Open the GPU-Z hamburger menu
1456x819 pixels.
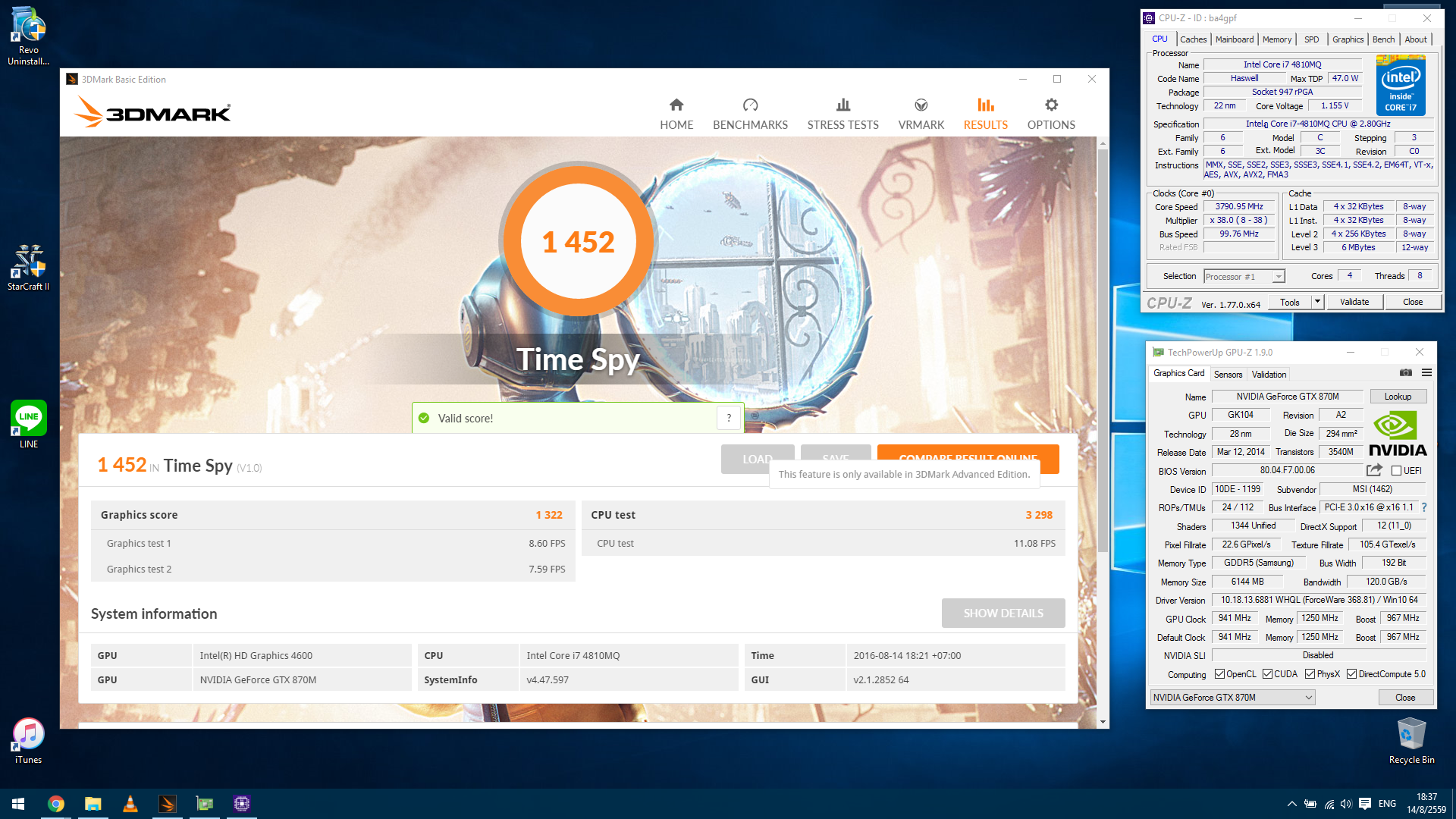tap(1426, 372)
